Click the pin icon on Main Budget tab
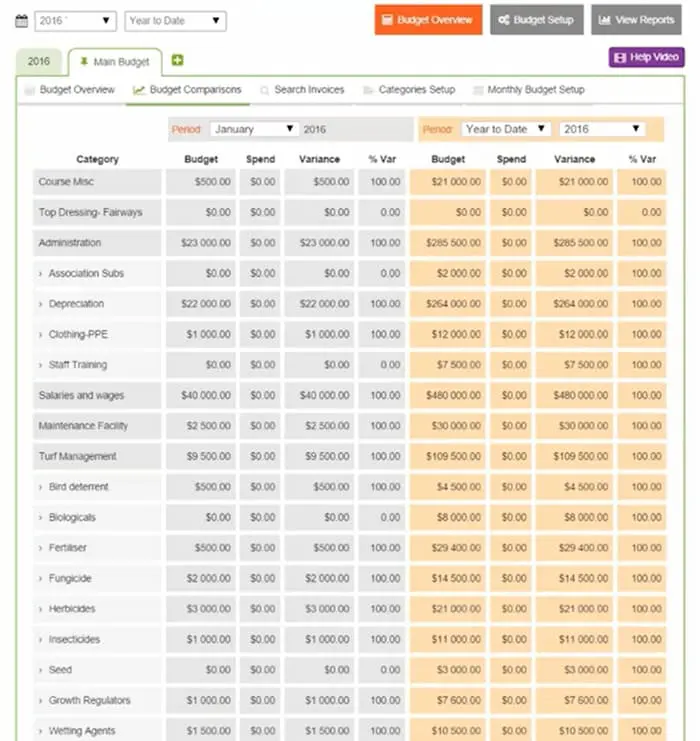Viewport: 700px width, 741px height. [x=84, y=61]
